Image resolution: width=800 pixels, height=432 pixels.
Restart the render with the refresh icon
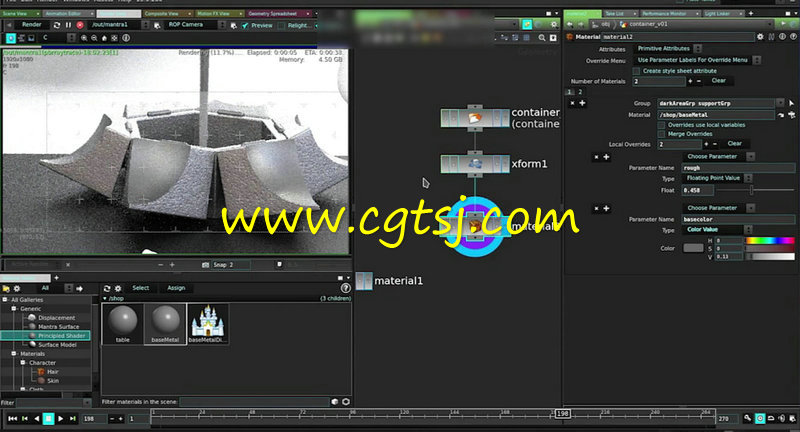coord(57,25)
